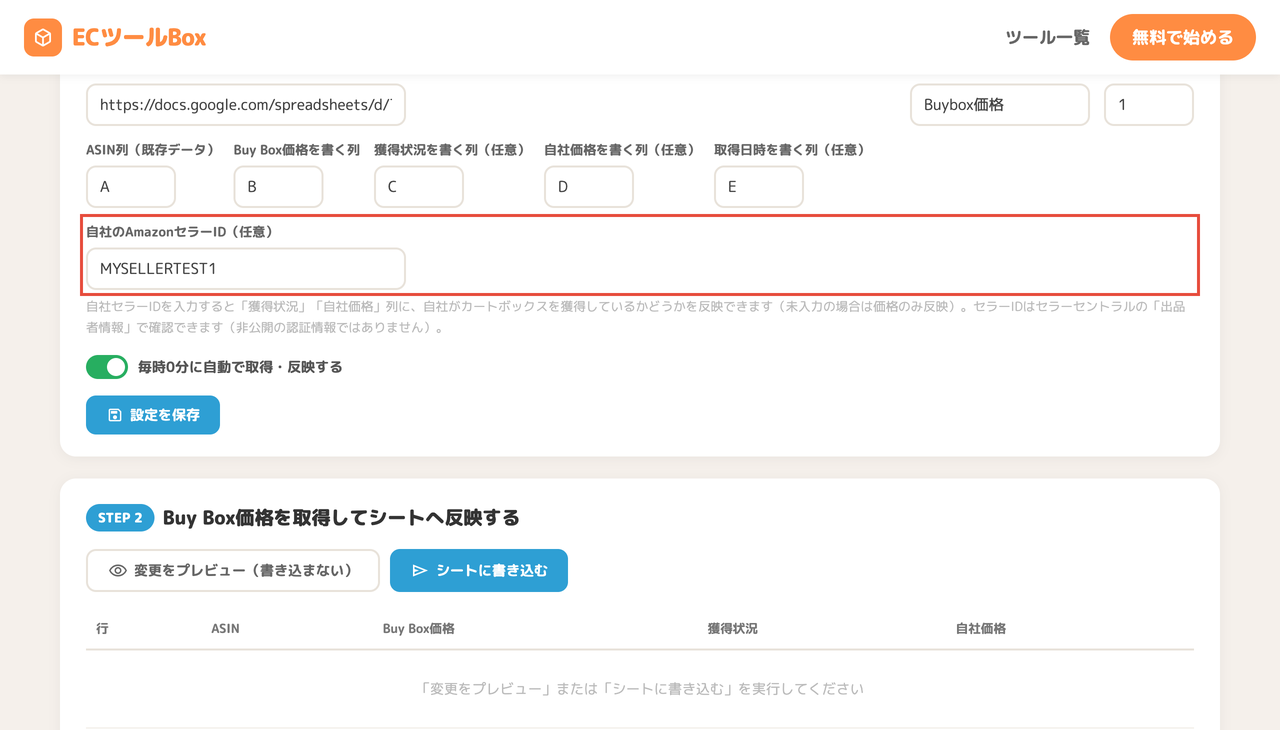Screen dimensions: 1280x730
Task: Open ツール一覧 in the header
Action: point(1047,38)
